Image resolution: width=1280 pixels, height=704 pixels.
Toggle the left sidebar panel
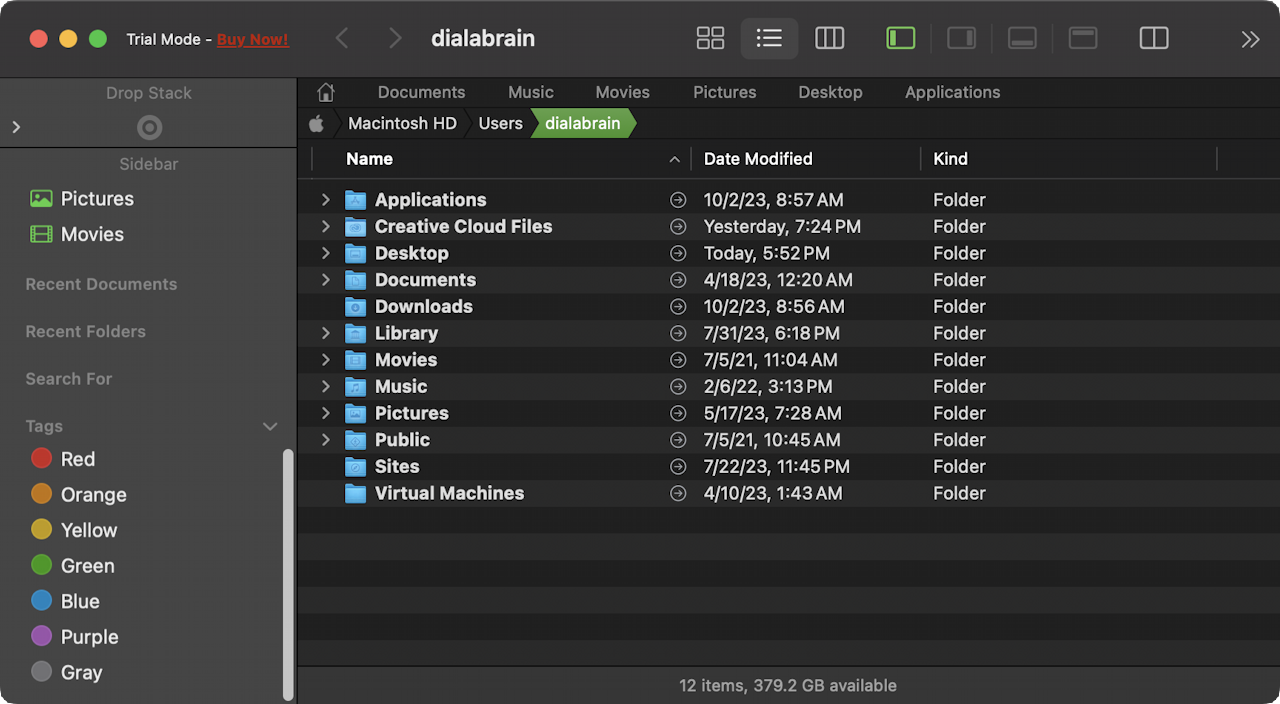click(x=900, y=39)
